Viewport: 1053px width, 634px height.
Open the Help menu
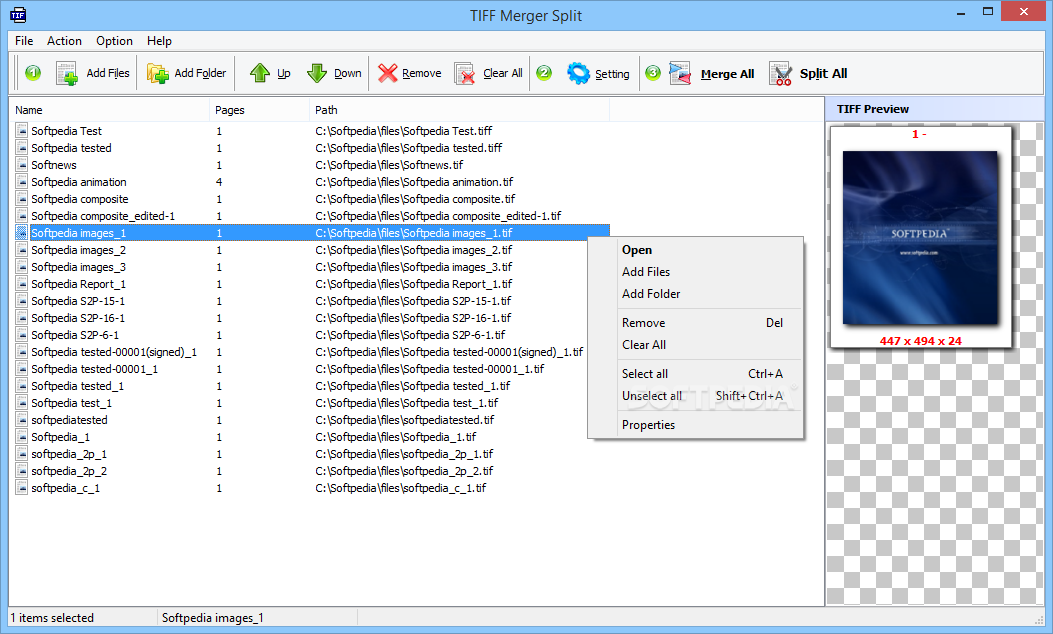pyautogui.click(x=159, y=41)
